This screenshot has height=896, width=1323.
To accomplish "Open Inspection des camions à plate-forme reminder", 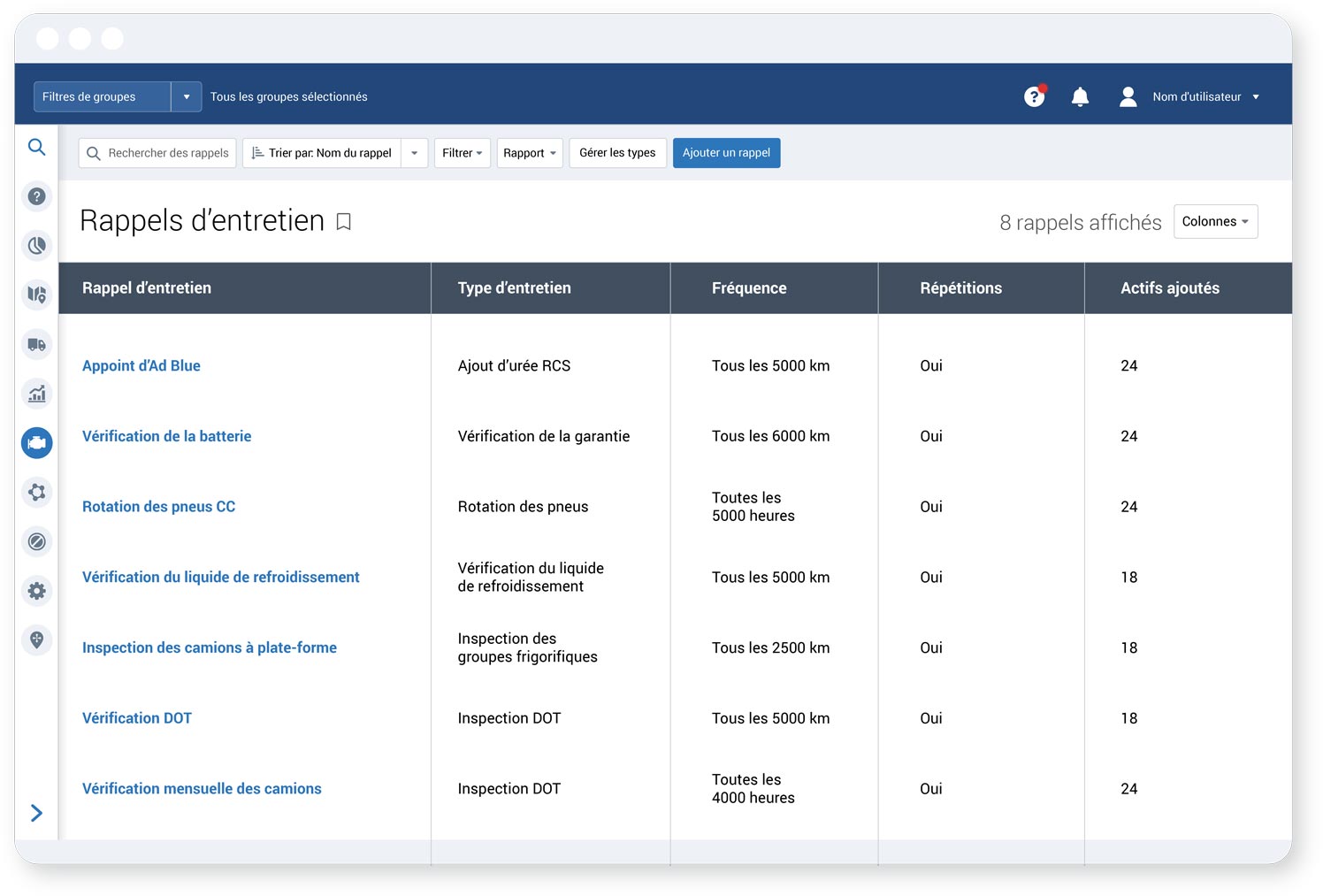I will [x=210, y=647].
